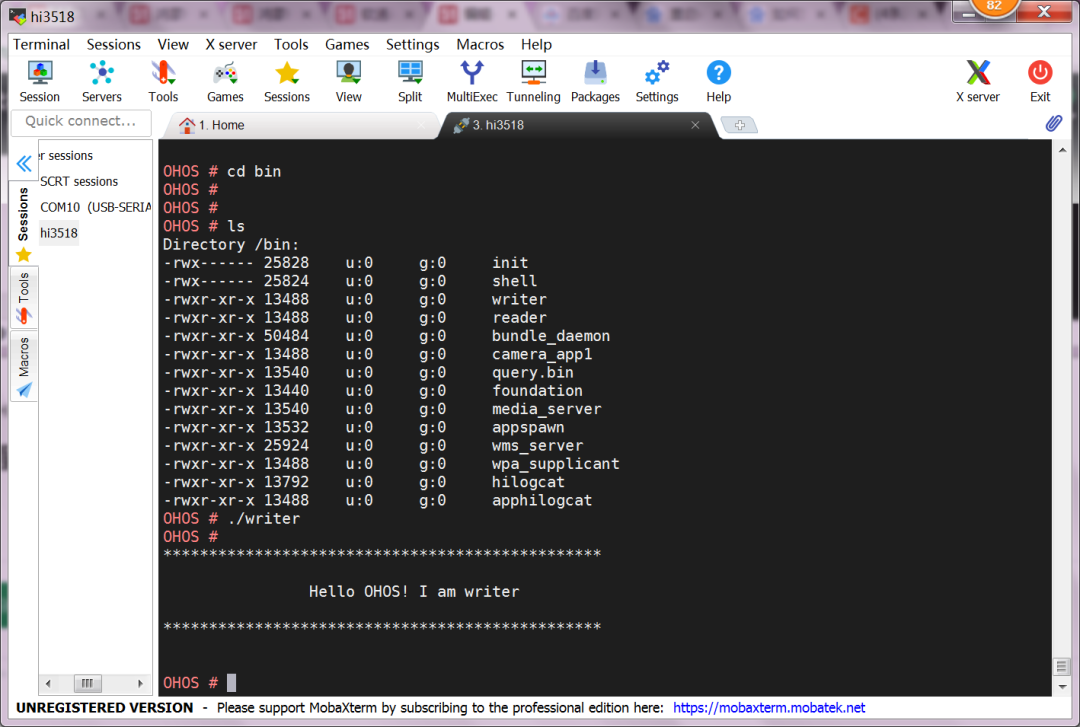Open the mobaxterm.mobatek.net link
This screenshot has width=1080, height=727.
[769, 708]
